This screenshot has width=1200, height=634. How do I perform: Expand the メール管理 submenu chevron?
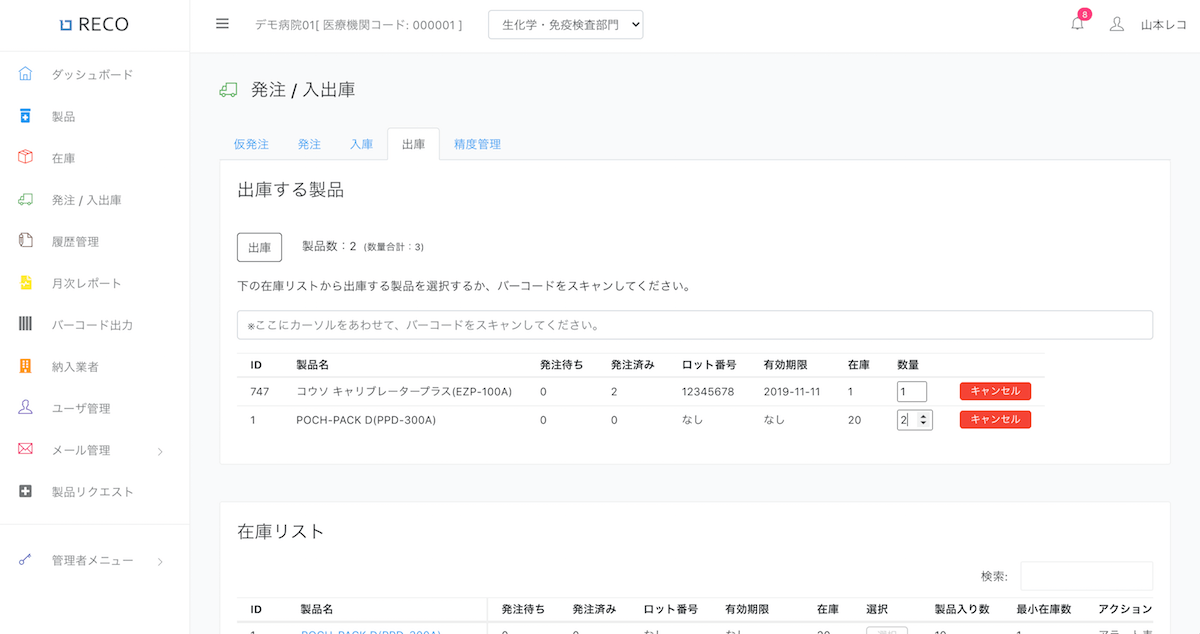click(160, 451)
